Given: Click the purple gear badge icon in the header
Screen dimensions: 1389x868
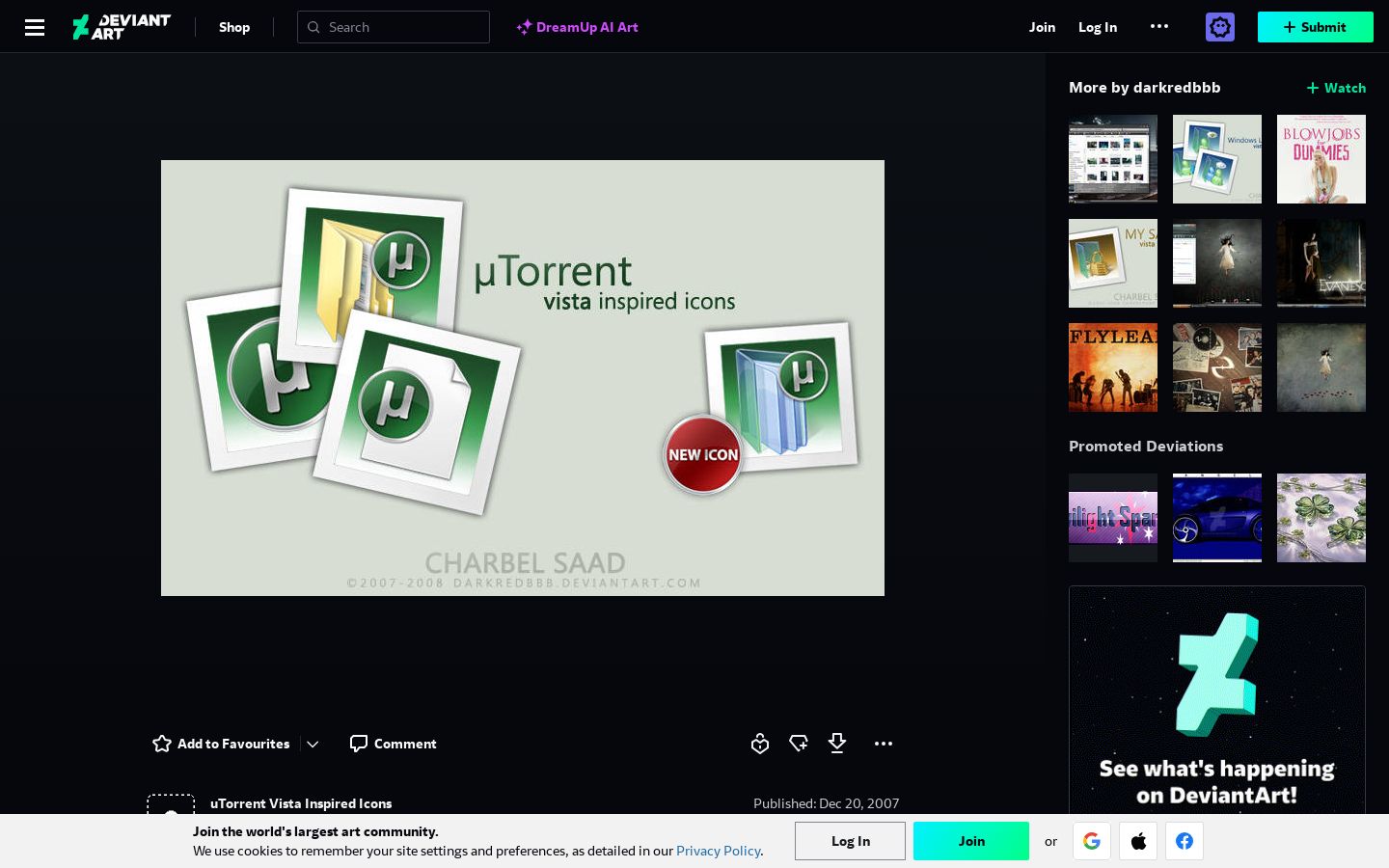Looking at the screenshot, I should coord(1220,27).
